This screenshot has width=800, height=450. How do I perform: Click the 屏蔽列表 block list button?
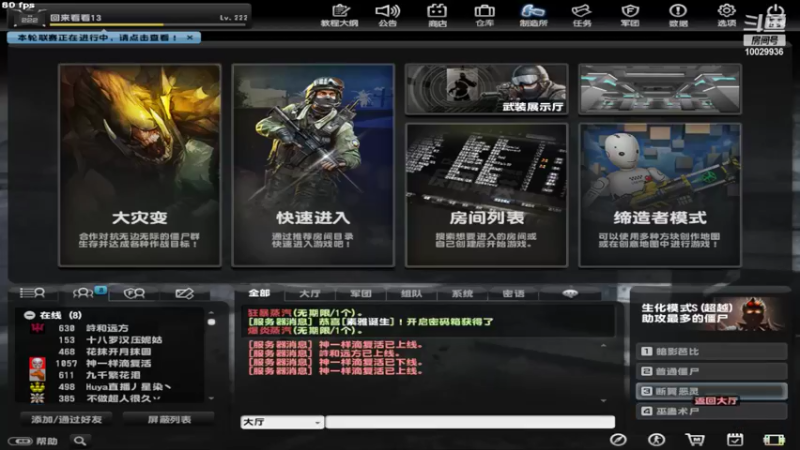click(x=169, y=419)
